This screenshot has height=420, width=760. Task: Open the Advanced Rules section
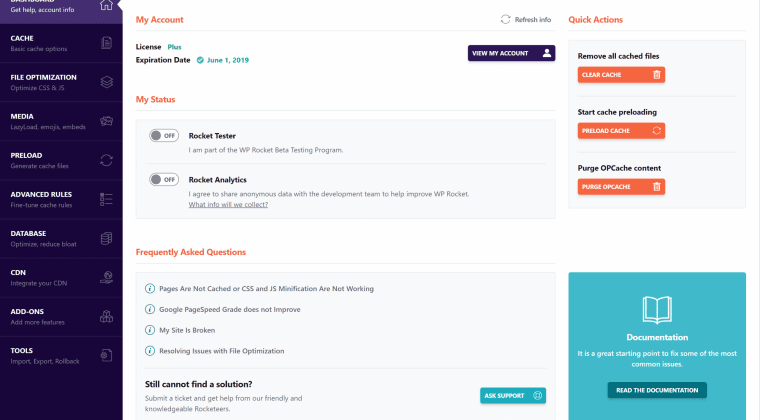coord(61,200)
